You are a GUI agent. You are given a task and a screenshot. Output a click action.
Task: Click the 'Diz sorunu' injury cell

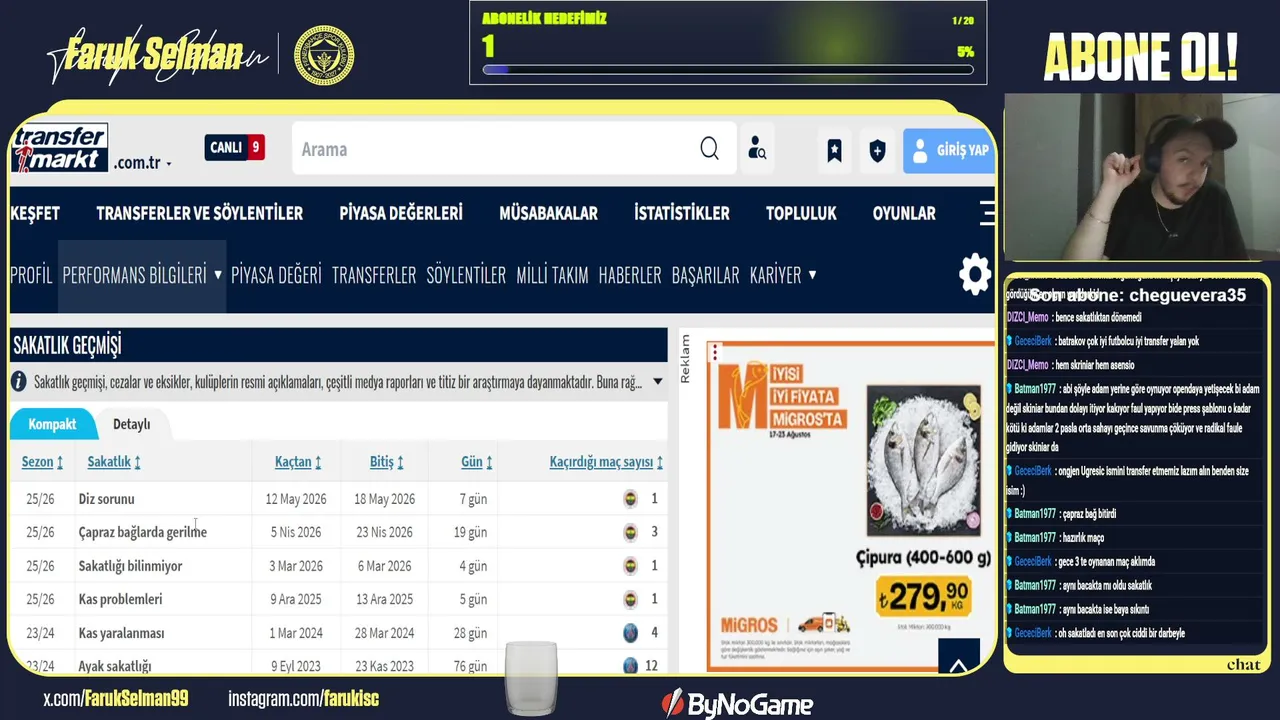106,498
